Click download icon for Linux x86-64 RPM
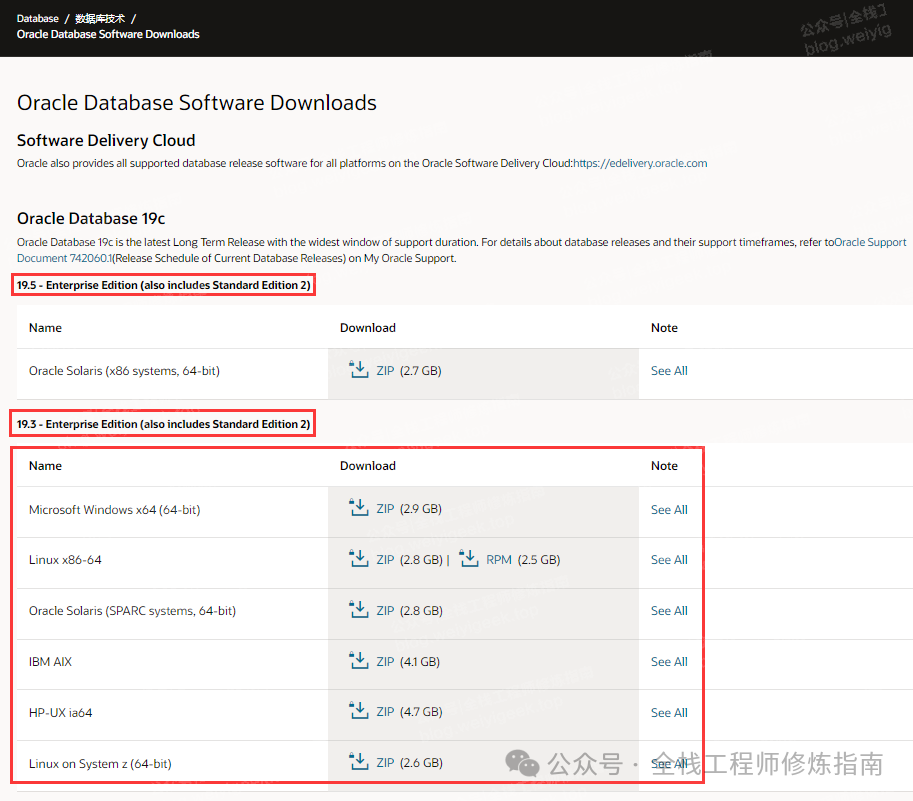Screen dimensions: 913x801 click(x=469, y=558)
